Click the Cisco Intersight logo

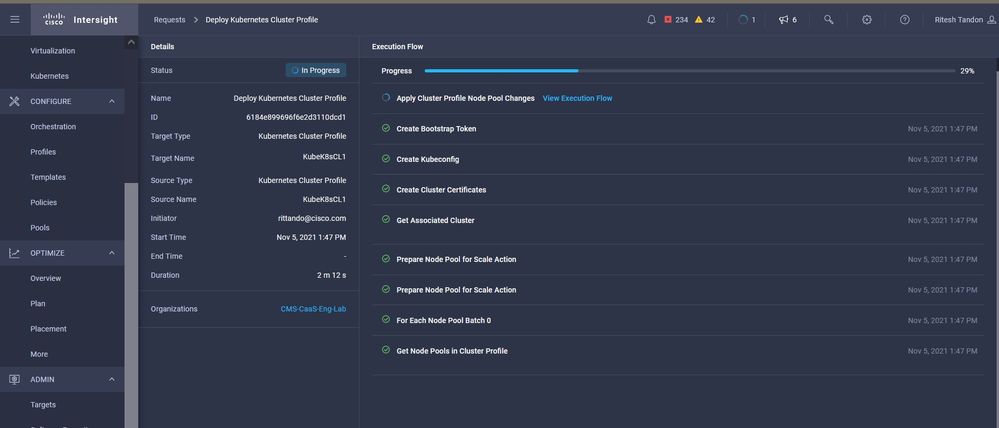pos(80,20)
